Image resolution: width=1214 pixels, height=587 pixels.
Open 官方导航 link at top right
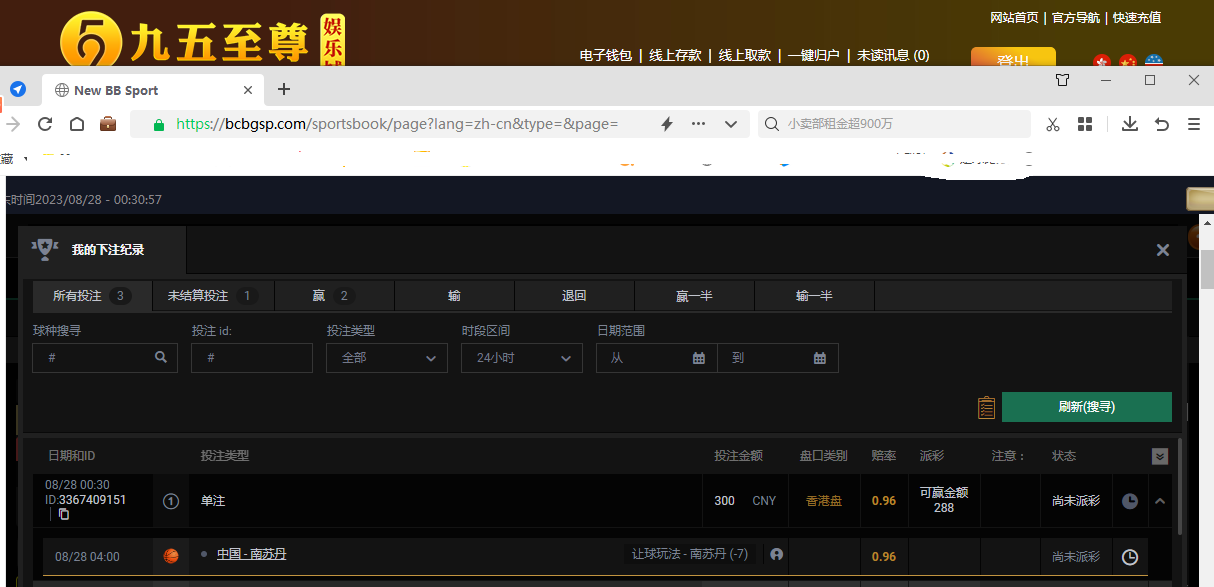click(x=1076, y=18)
